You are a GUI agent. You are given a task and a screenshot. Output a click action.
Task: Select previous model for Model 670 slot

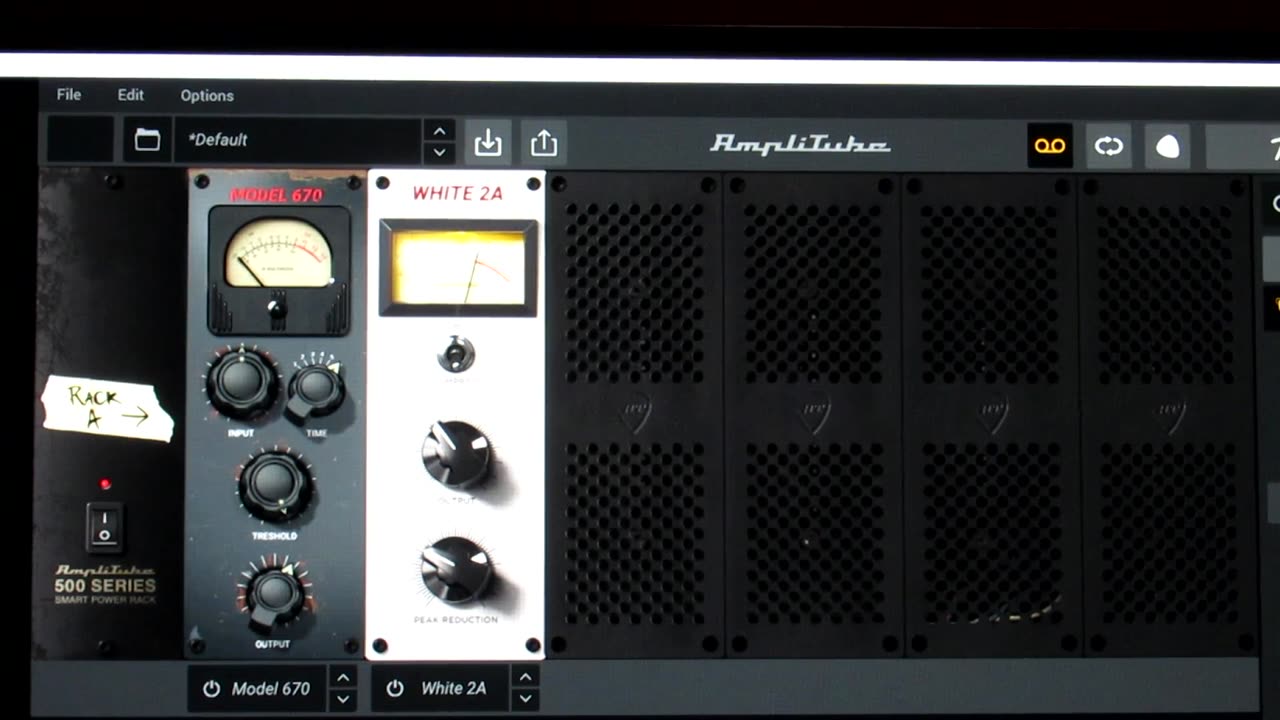(343, 677)
